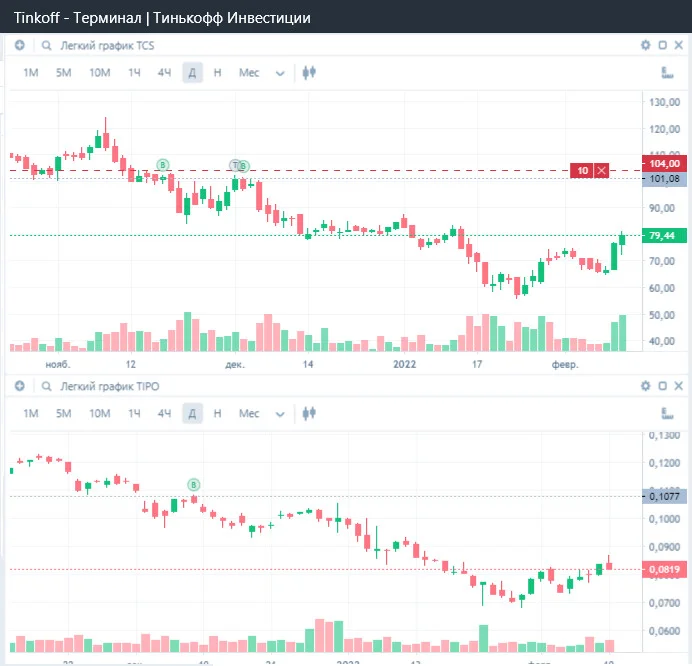This screenshot has width=692, height=666.
Task: Select 4Ч timeframe in TIPO chart
Action: 164,414
